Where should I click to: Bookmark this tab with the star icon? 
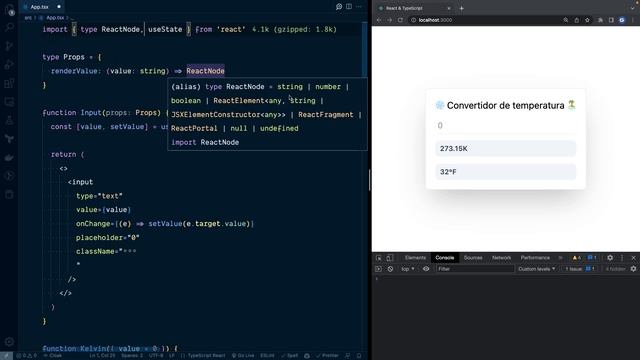(x=587, y=20)
